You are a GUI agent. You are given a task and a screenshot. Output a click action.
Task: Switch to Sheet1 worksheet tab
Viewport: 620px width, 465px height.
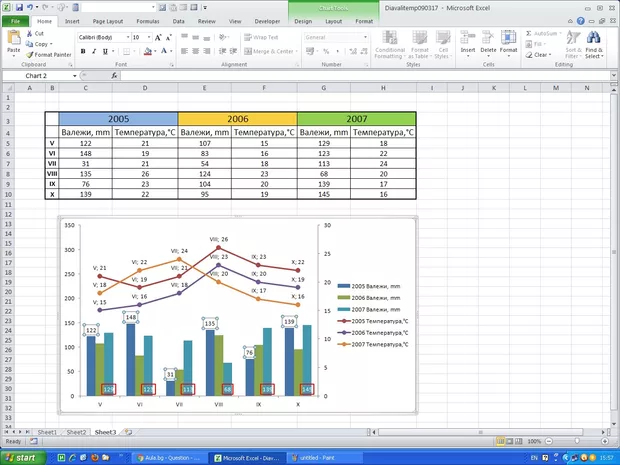(x=47, y=432)
